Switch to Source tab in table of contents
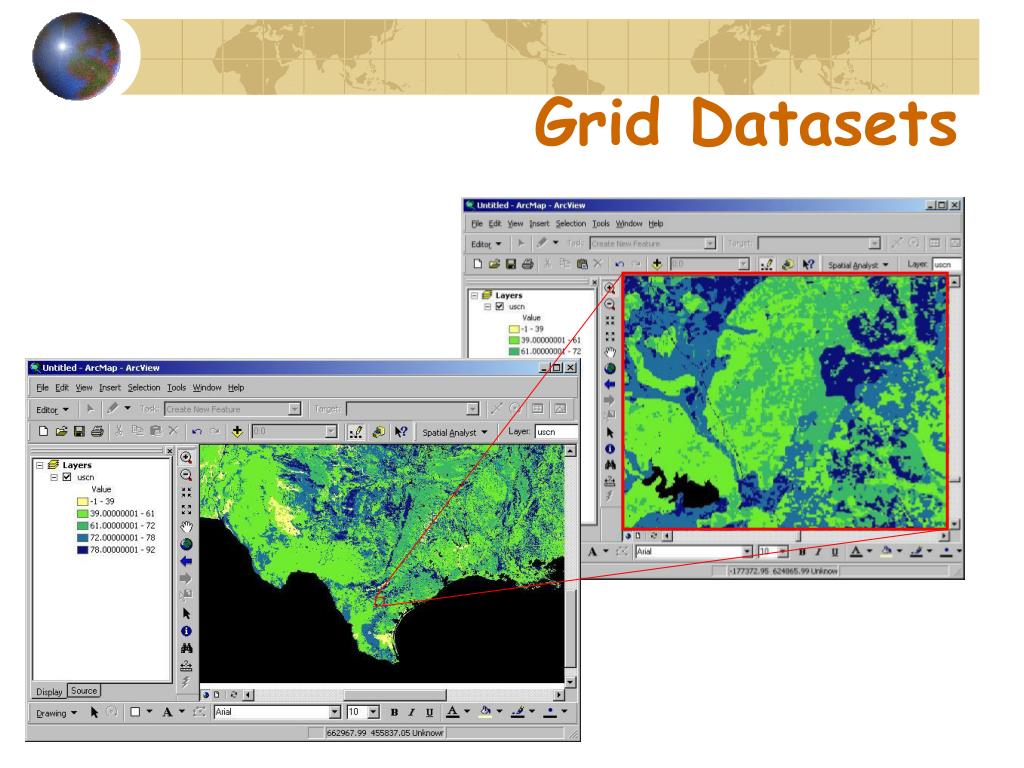 (84, 691)
